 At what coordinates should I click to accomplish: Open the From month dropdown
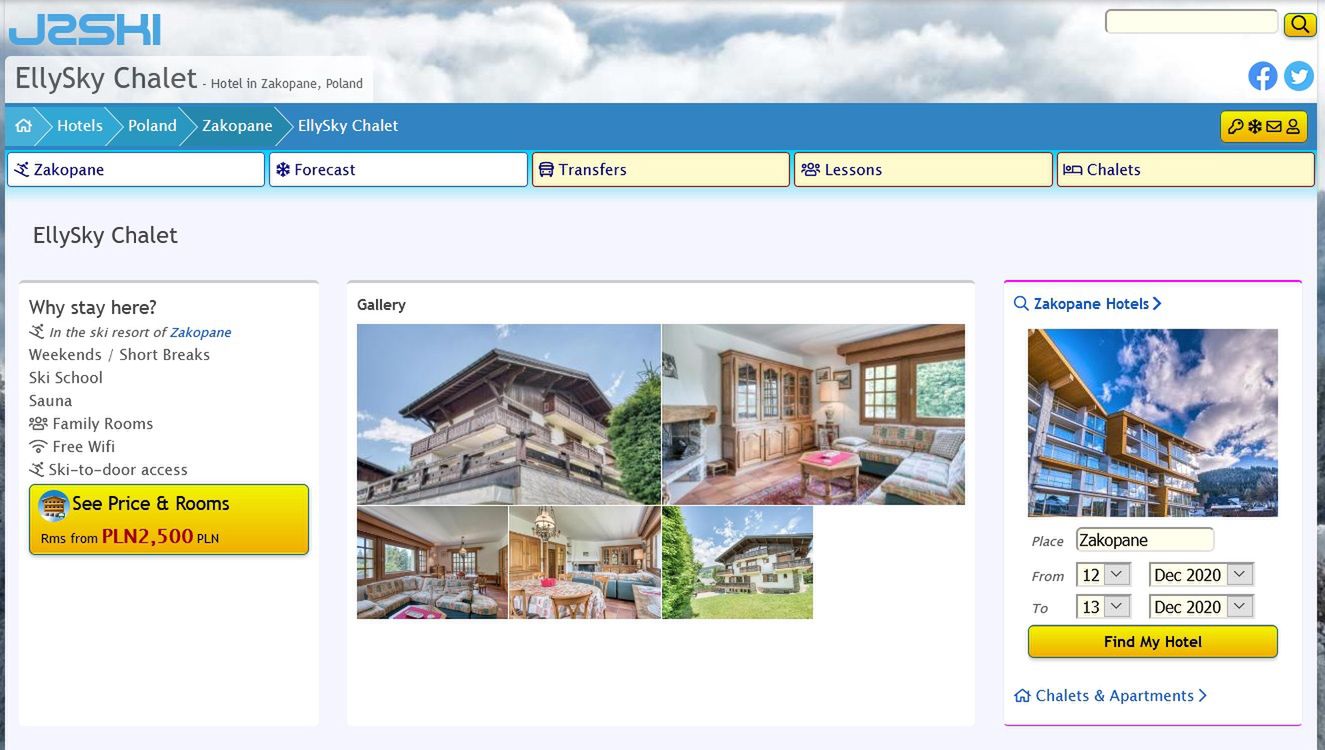tap(1201, 575)
